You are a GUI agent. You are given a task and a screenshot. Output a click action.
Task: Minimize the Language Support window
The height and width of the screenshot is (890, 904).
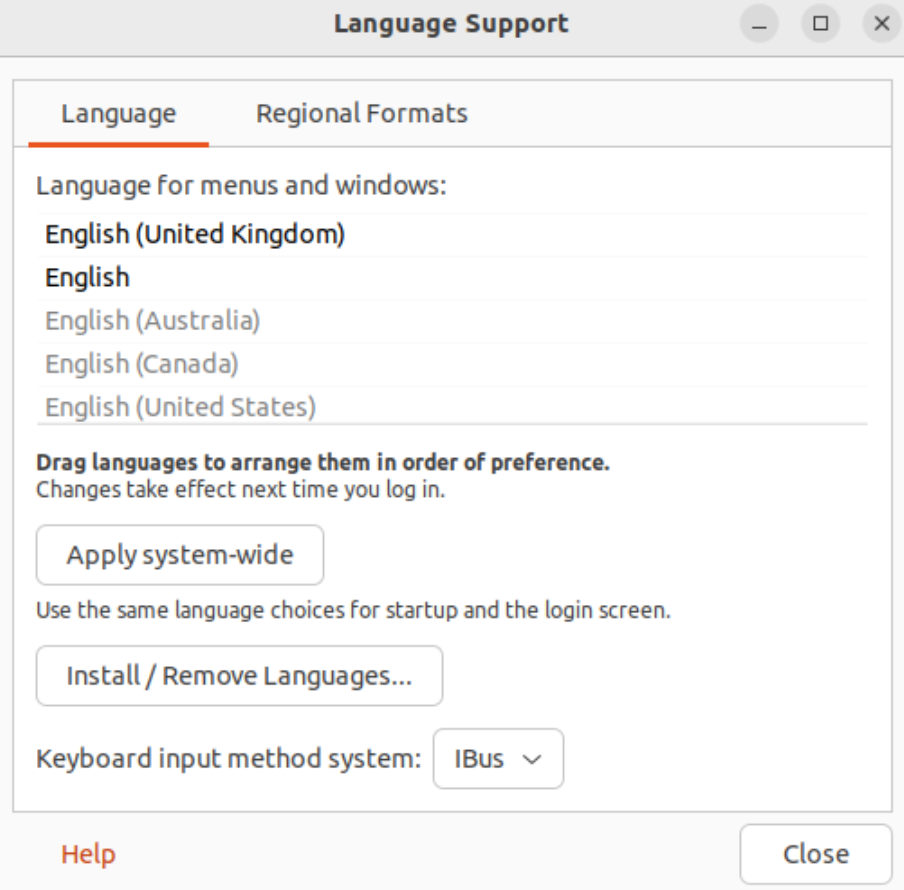(x=760, y=24)
